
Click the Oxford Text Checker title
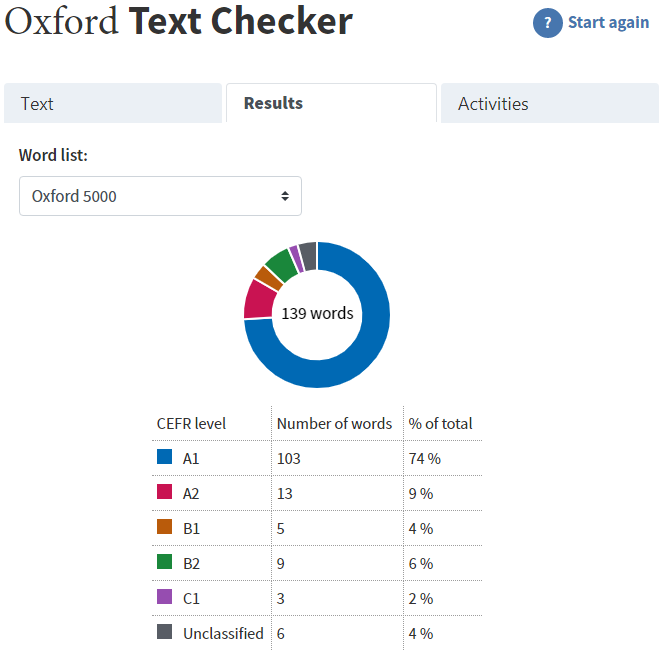pos(179,21)
